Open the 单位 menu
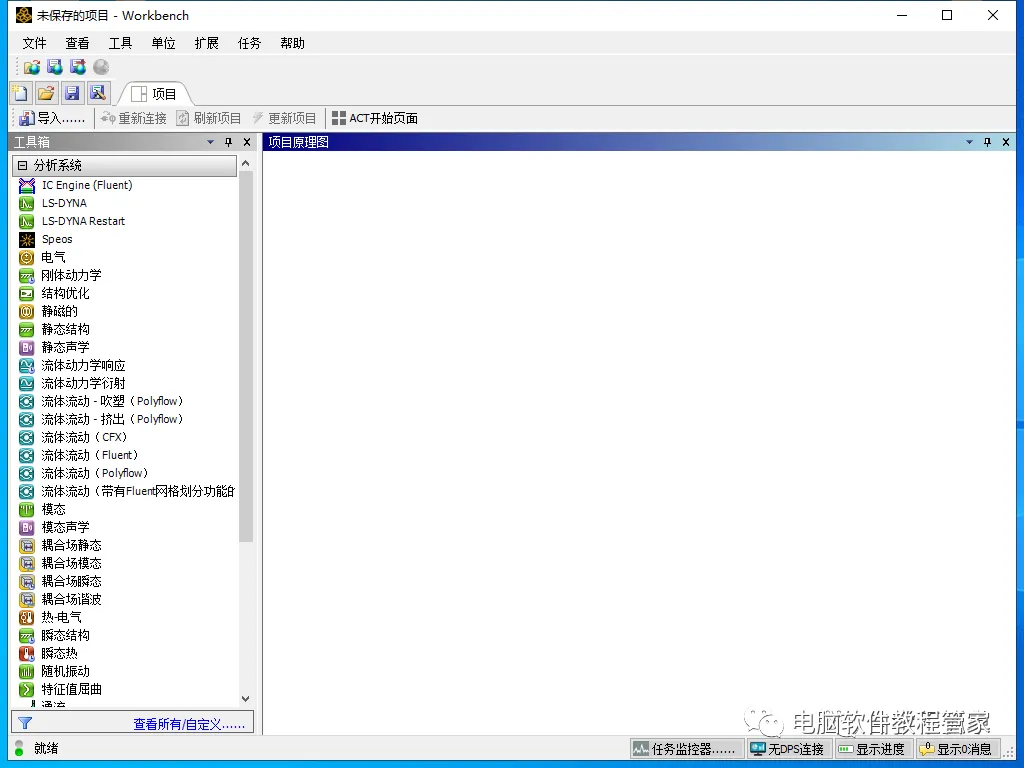1024x768 pixels. tap(163, 43)
